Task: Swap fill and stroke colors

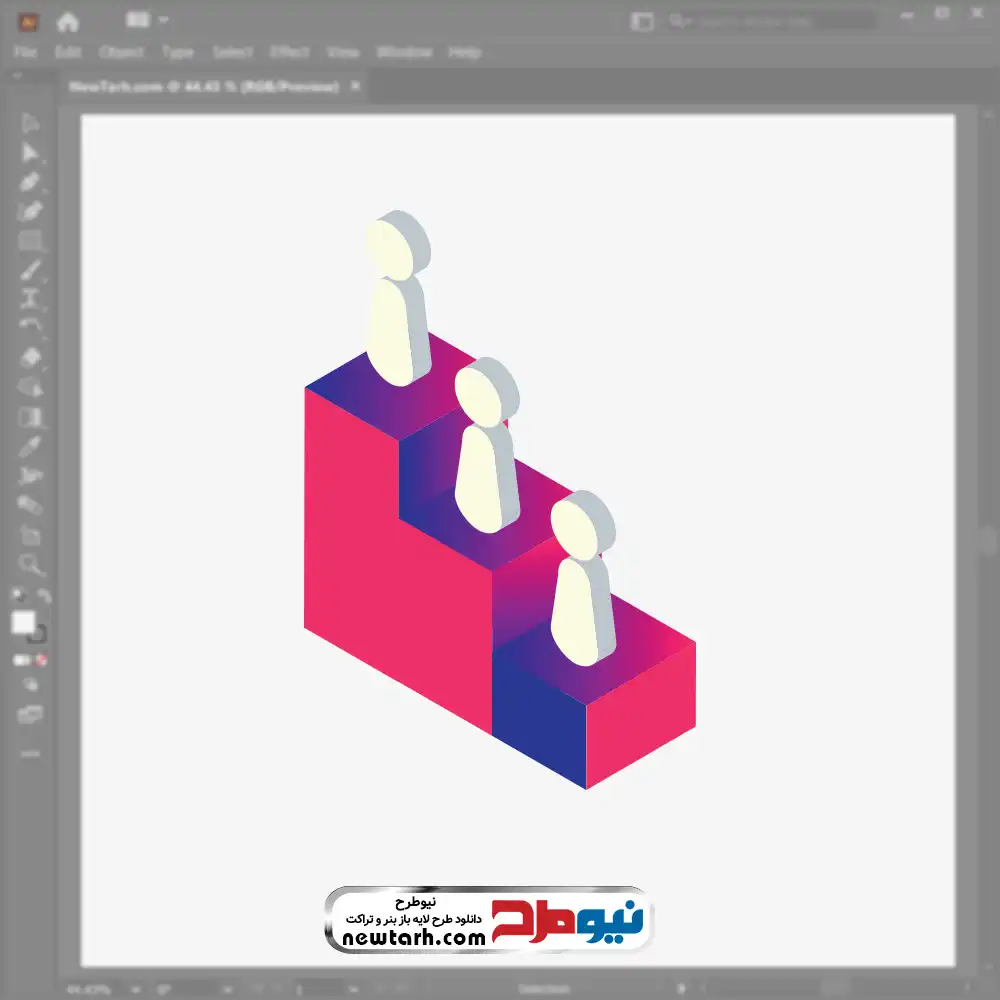Action: pos(44,597)
